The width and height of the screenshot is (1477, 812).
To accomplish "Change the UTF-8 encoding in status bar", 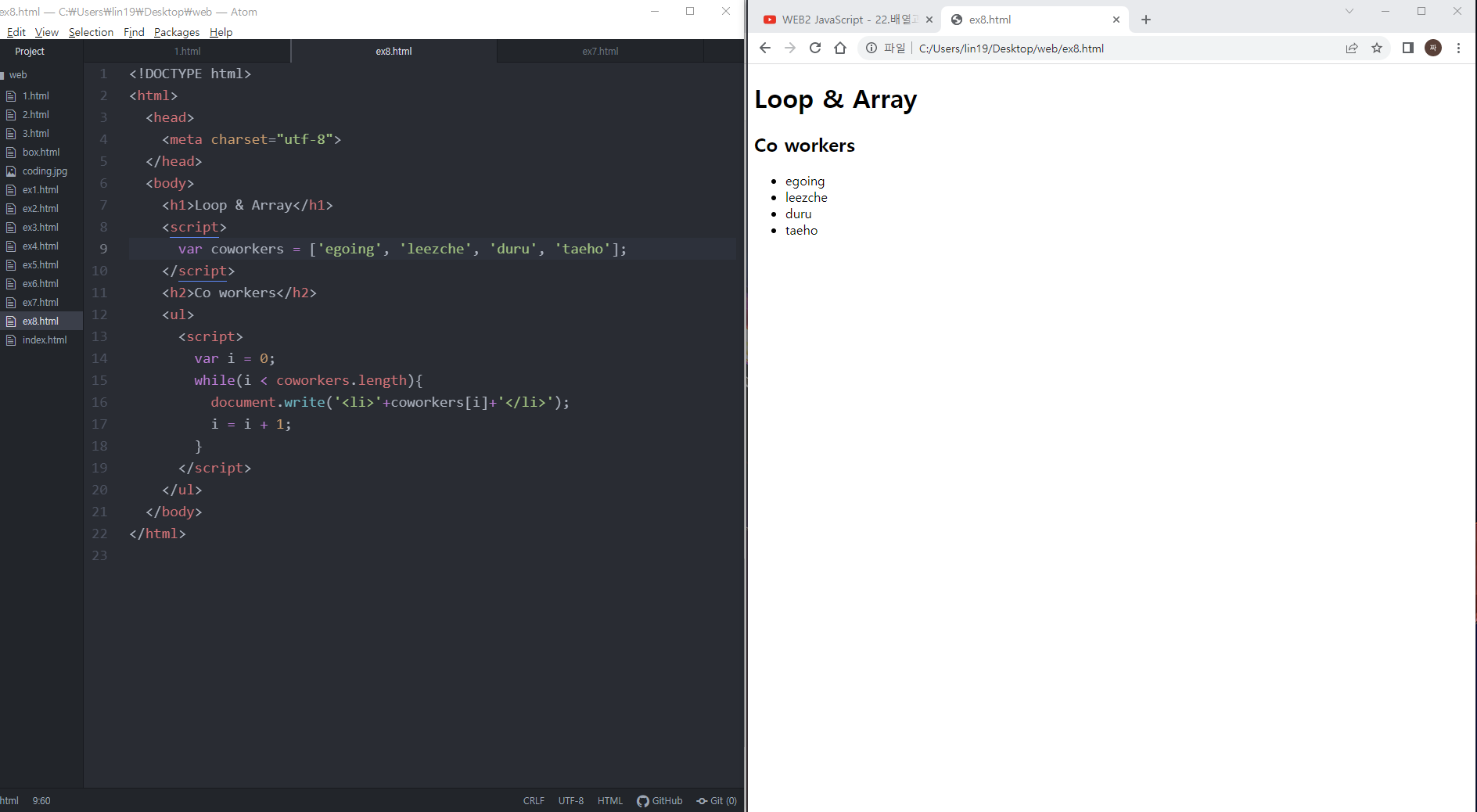I will click(x=571, y=801).
